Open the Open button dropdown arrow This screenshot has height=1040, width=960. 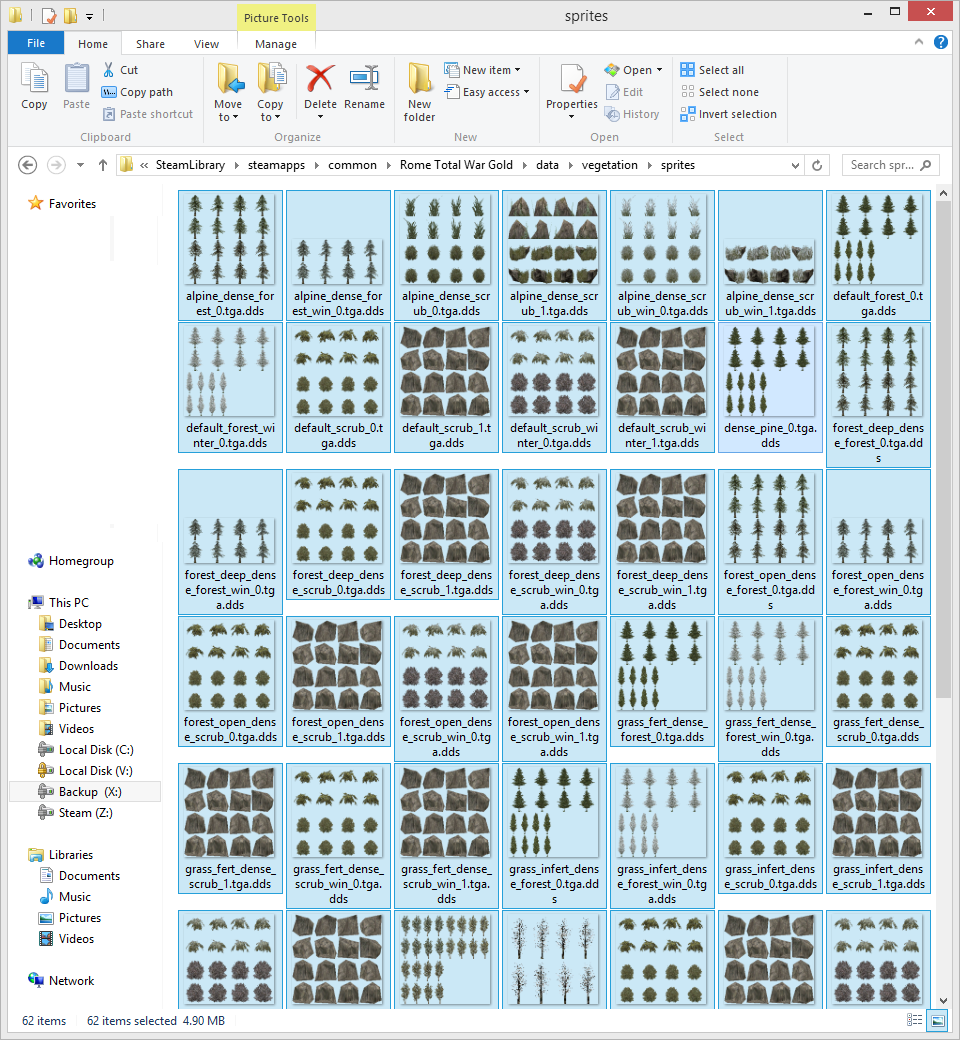pos(659,70)
